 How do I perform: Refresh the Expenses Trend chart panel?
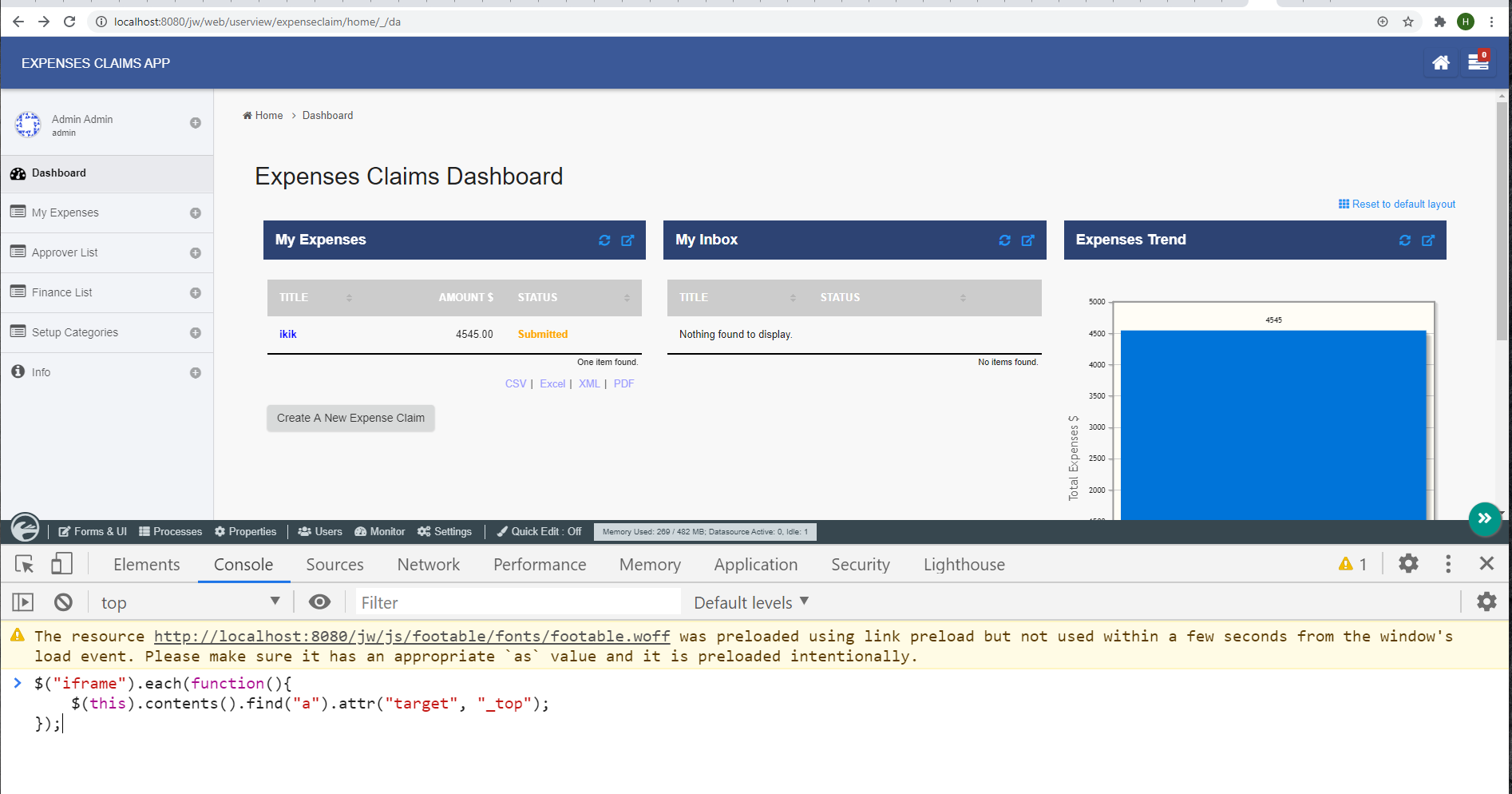click(x=1405, y=240)
